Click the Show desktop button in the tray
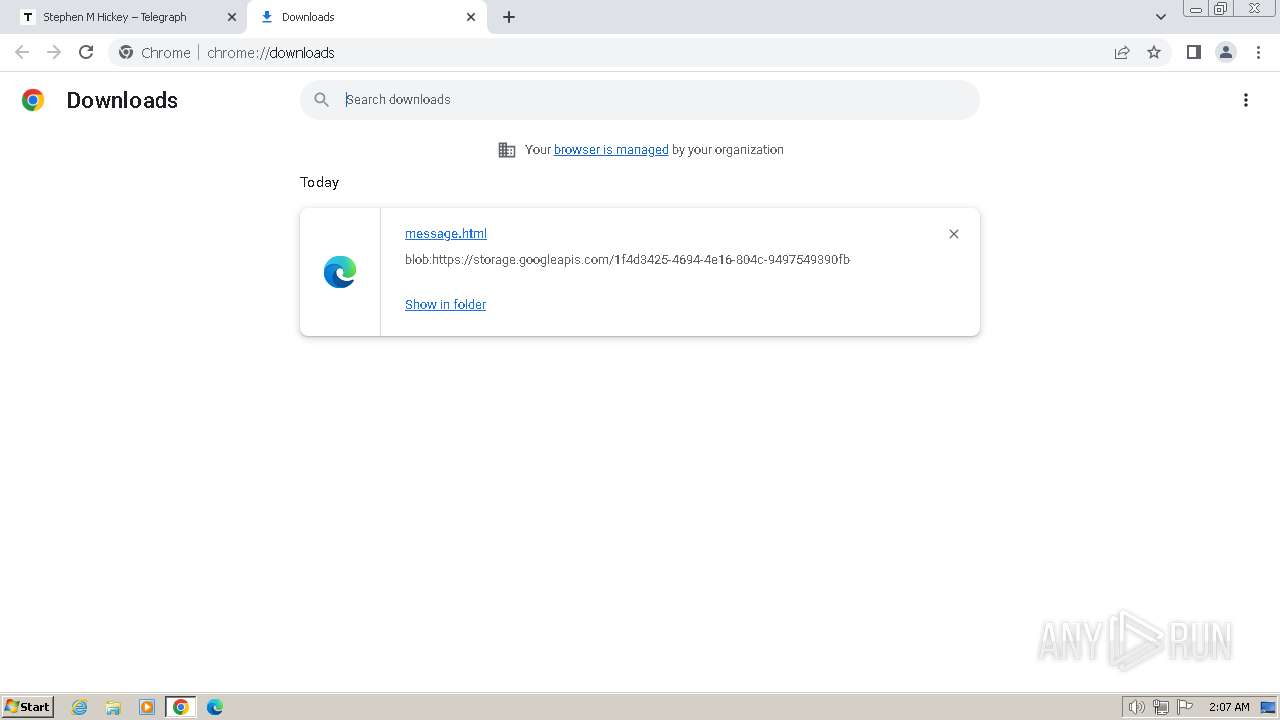The image size is (1280, 720). coord(1269,707)
